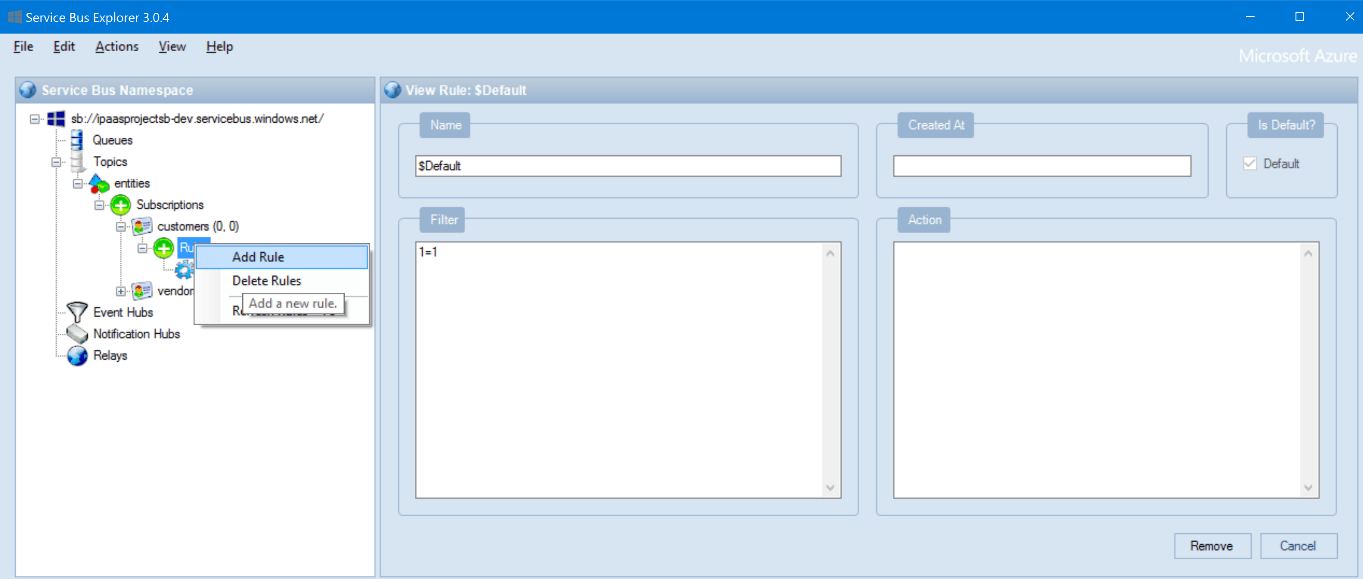Collapse the entities topic node
The width and height of the screenshot is (1363, 579).
(78, 184)
